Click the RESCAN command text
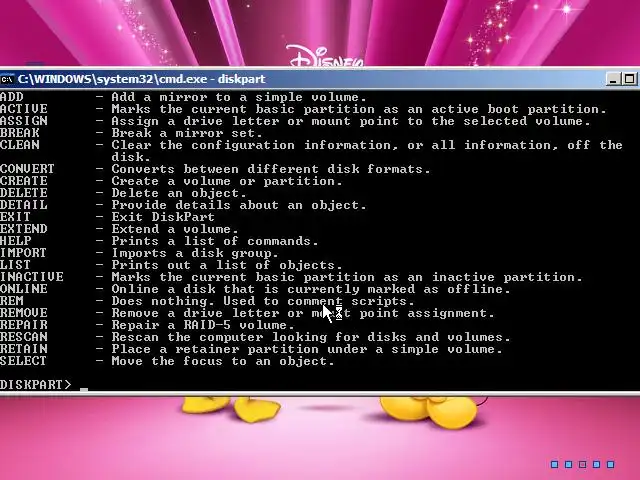The width and height of the screenshot is (640, 480). point(24,337)
